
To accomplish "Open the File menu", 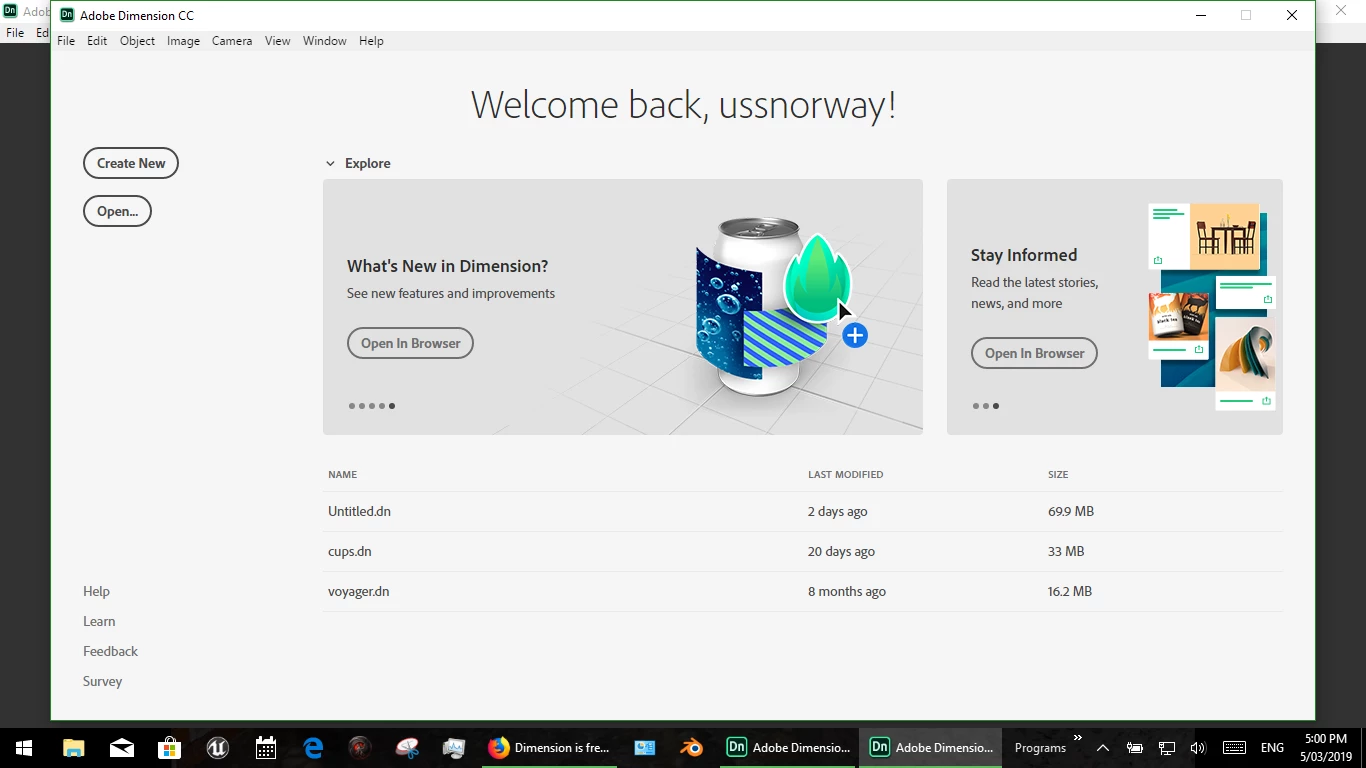I will [x=66, y=41].
